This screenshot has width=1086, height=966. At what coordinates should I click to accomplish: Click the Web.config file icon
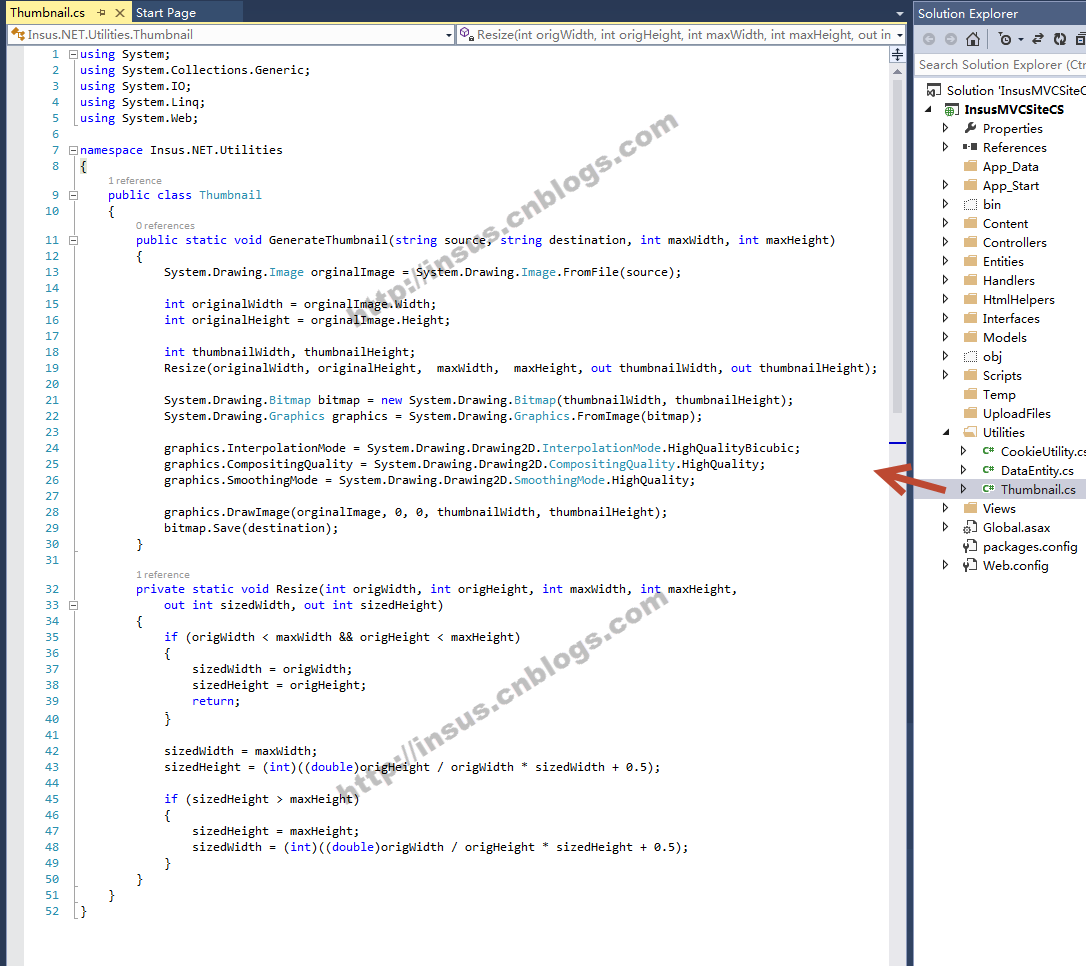coord(970,565)
